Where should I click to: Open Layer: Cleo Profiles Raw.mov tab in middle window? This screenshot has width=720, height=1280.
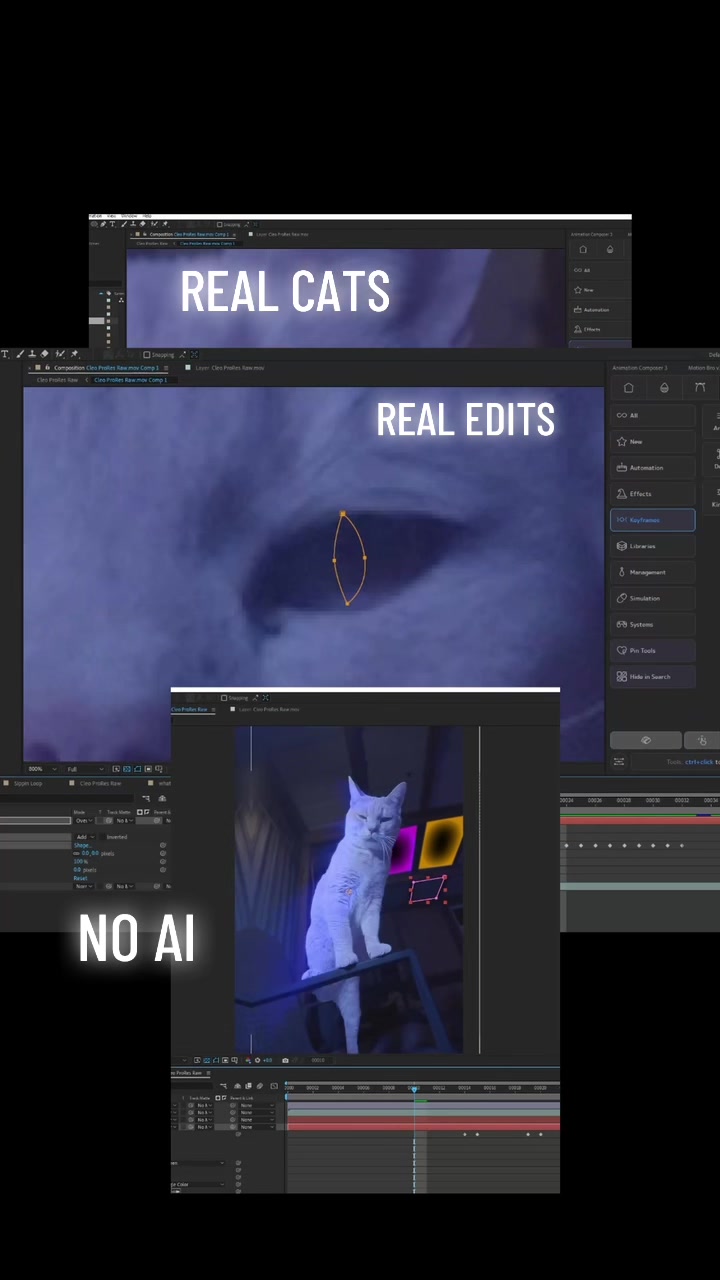pyautogui.click(x=230, y=368)
